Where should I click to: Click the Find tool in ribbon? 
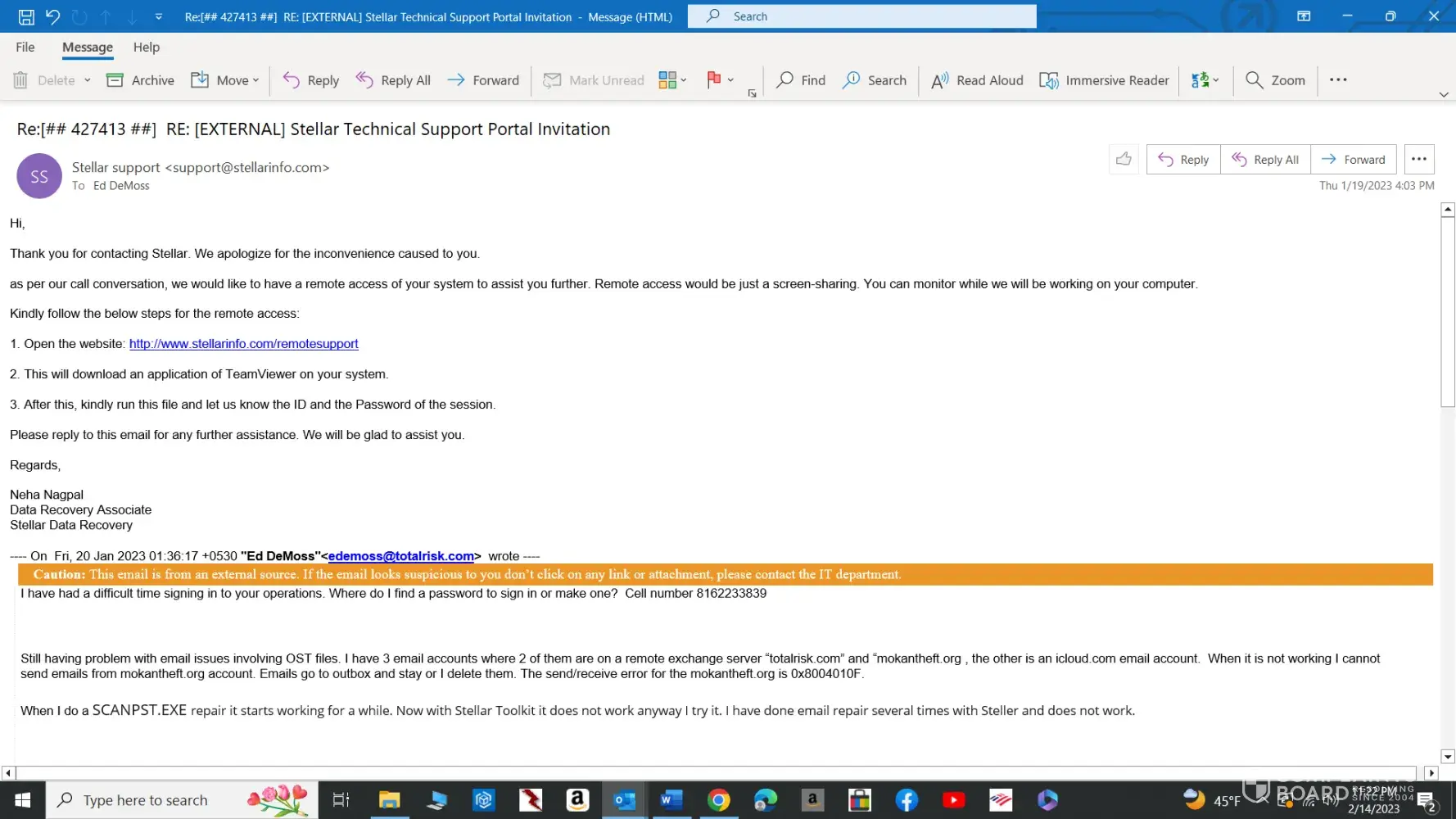pyautogui.click(x=801, y=80)
